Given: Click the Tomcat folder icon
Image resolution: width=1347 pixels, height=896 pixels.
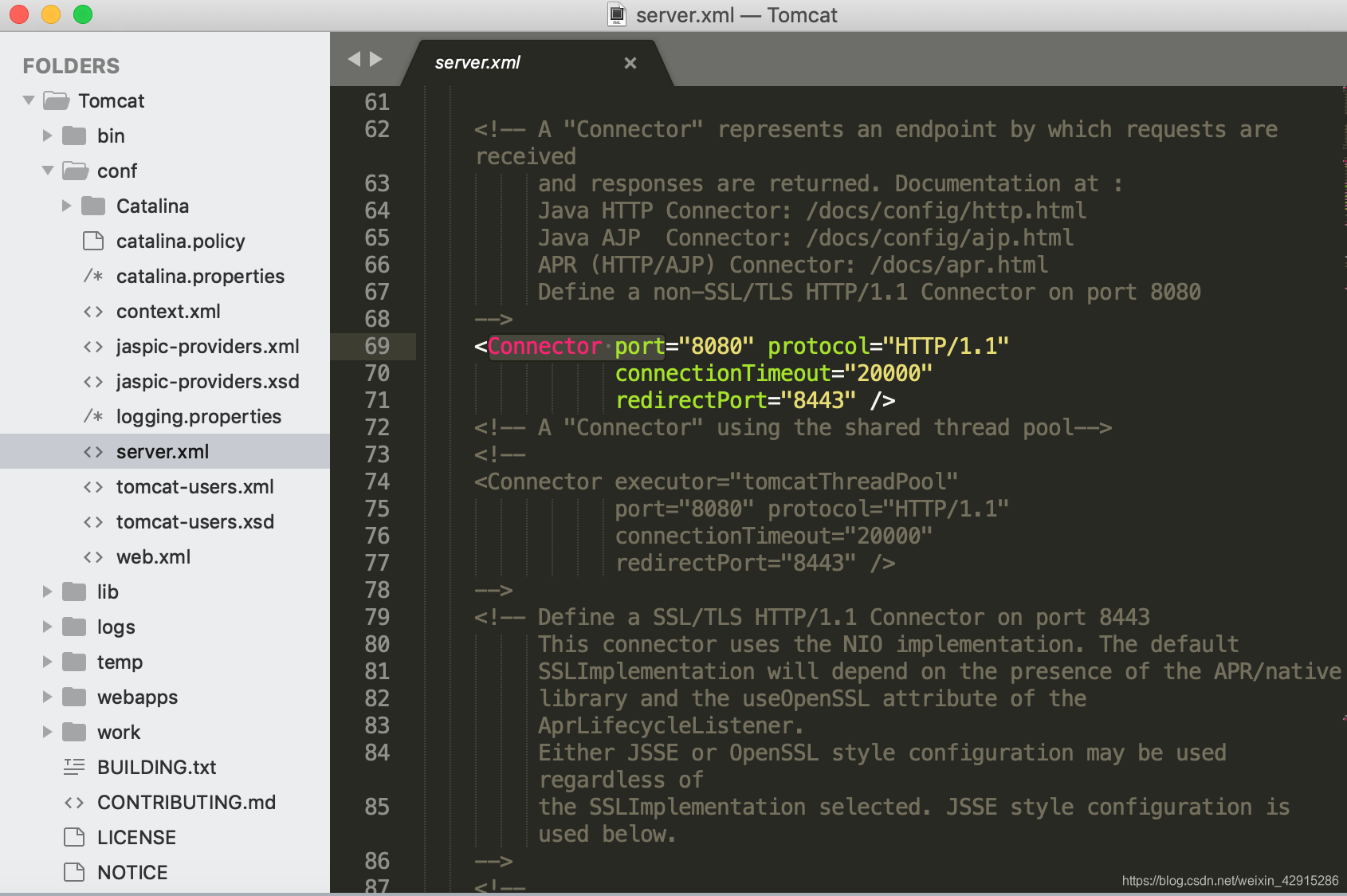Looking at the screenshot, I should coord(56,100).
